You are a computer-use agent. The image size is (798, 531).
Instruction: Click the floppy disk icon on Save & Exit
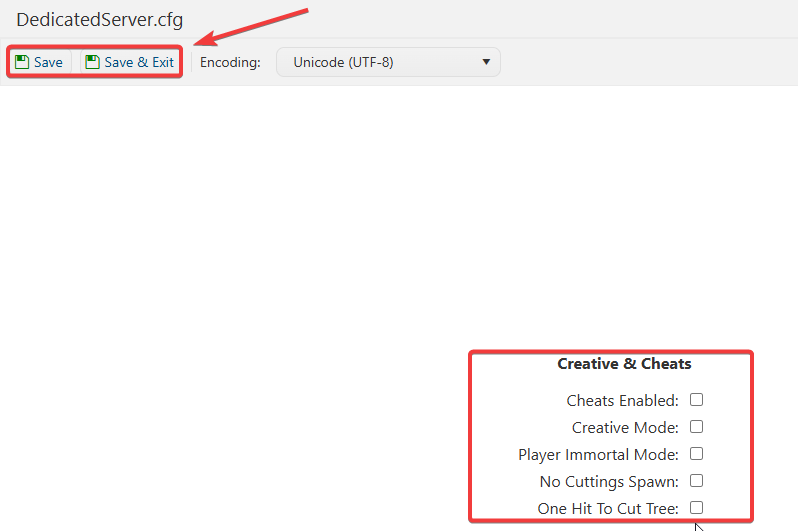click(x=92, y=62)
